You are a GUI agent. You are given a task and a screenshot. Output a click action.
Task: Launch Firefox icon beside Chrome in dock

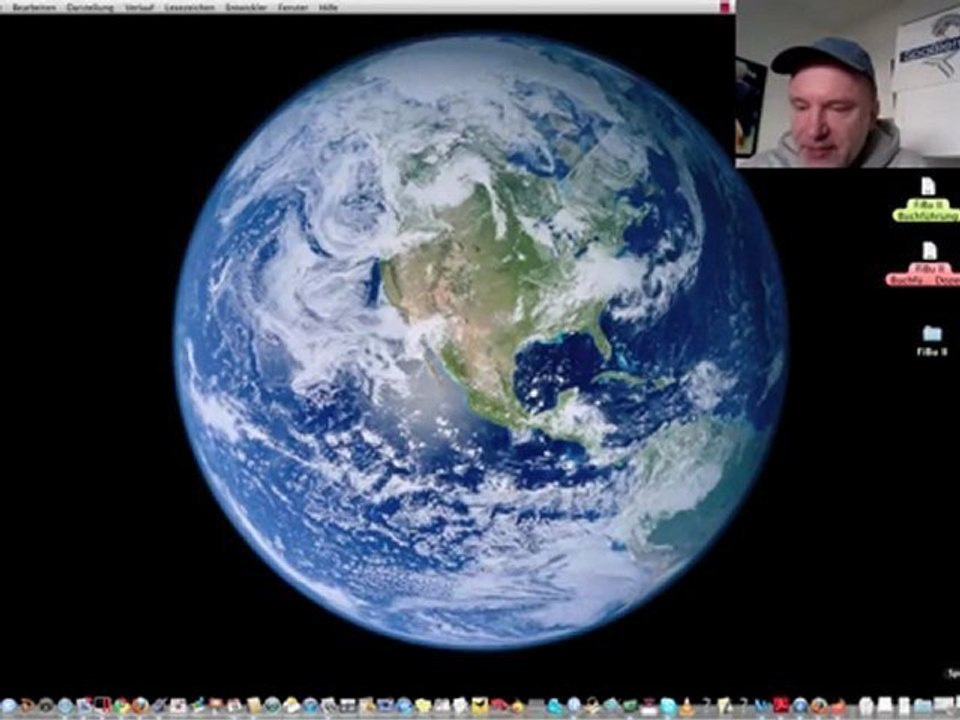tap(140, 706)
